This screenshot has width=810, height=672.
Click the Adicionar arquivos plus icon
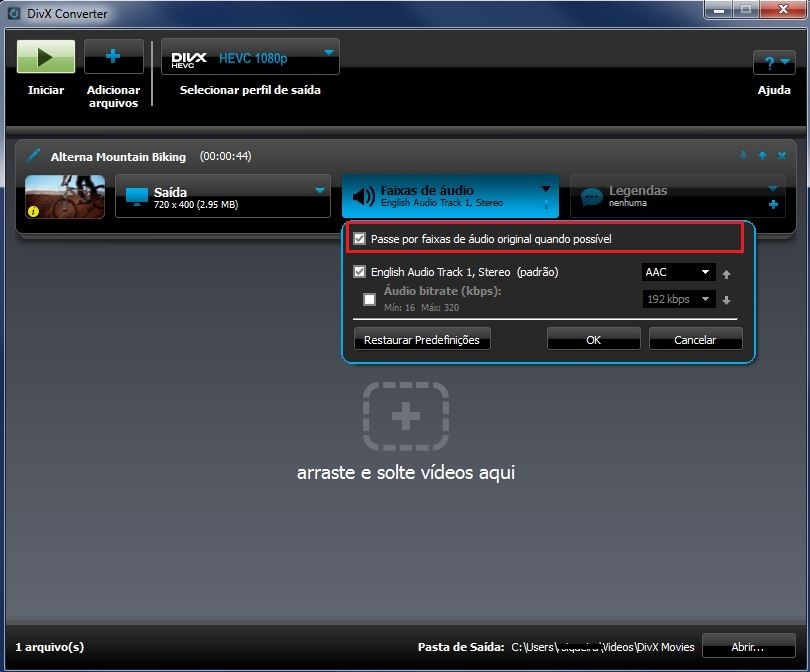114,56
